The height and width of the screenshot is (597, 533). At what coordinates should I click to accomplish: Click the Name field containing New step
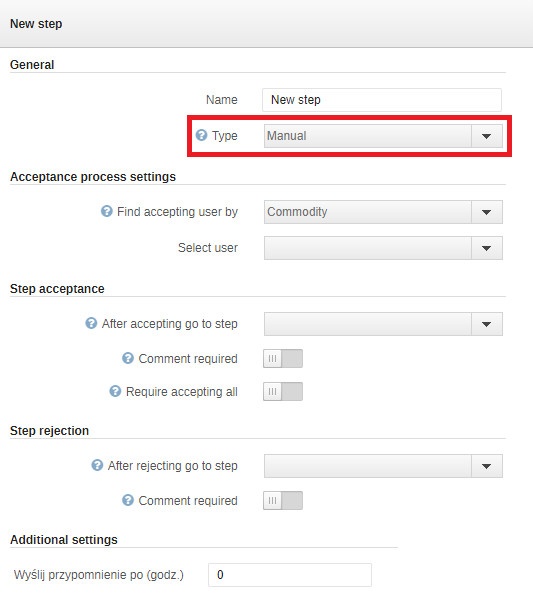tap(382, 100)
